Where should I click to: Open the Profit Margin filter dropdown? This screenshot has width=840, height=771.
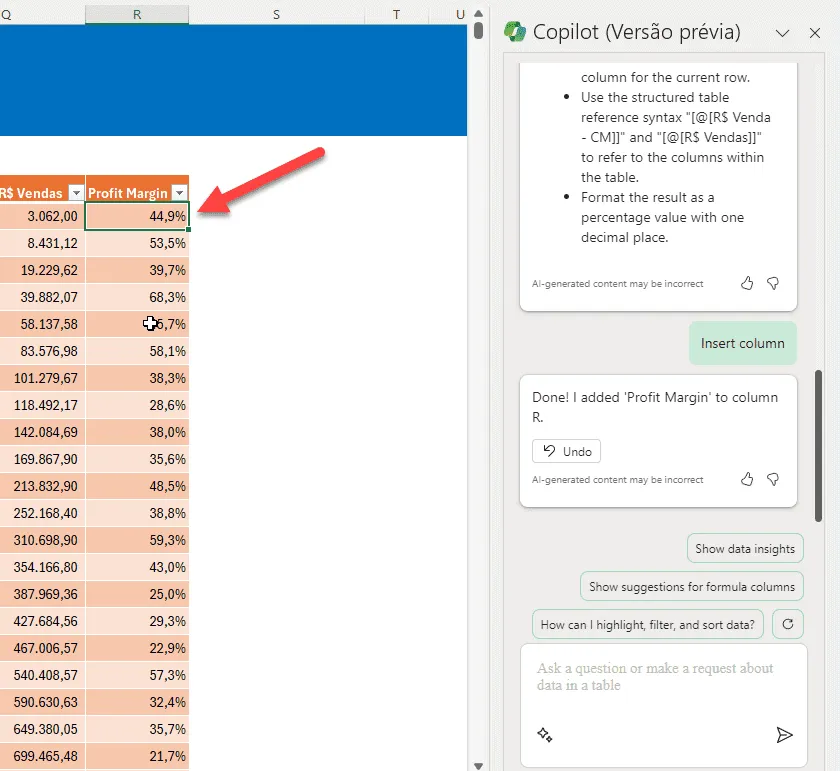pos(180,193)
